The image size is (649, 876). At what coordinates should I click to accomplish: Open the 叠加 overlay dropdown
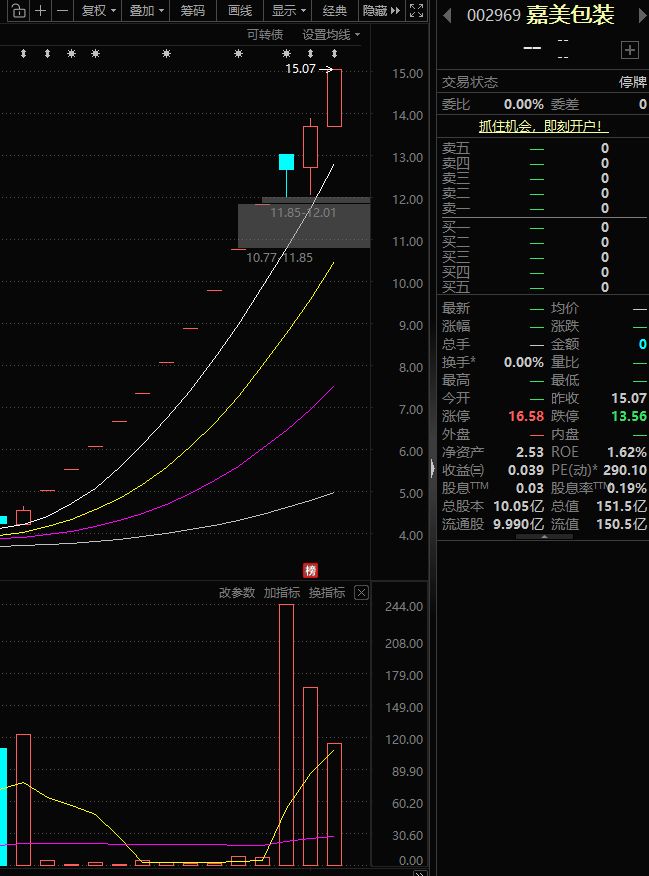click(x=146, y=11)
